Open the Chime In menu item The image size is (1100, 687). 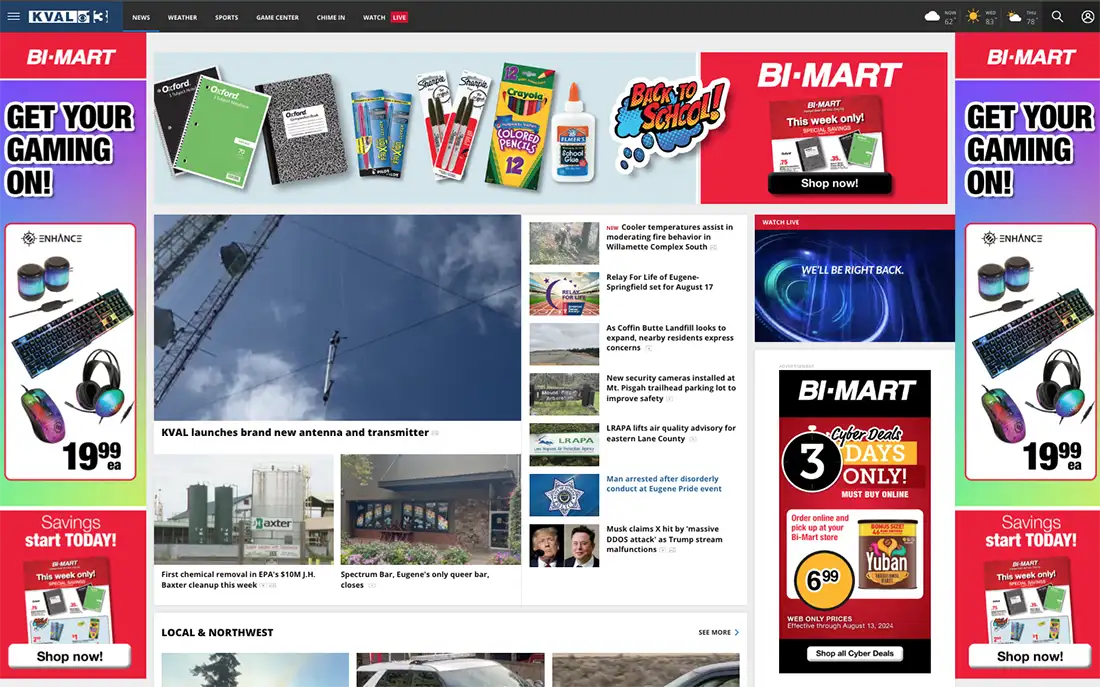click(330, 17)
